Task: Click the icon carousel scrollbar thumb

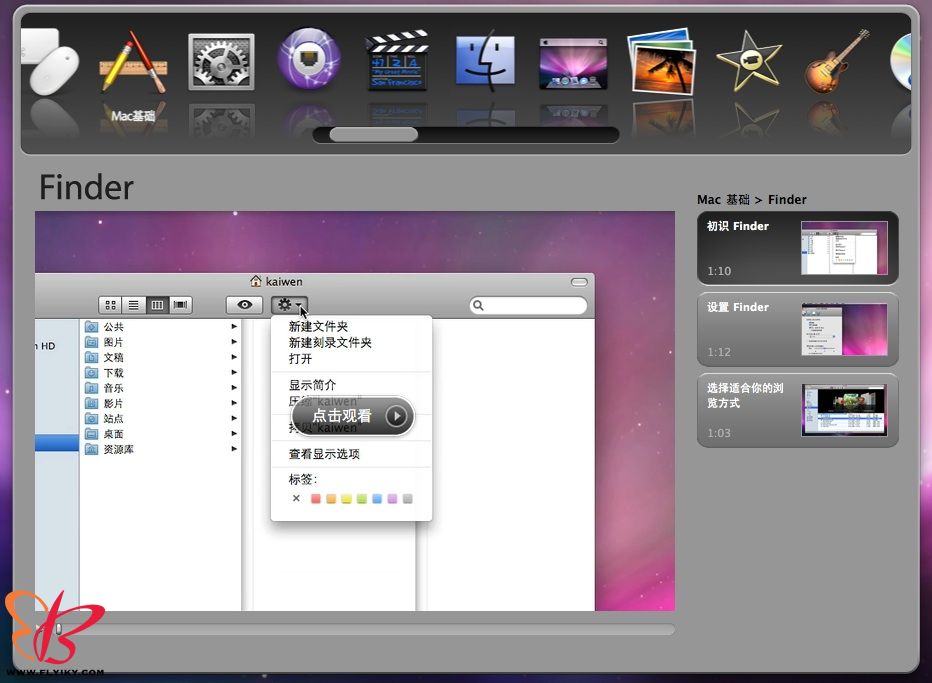Action: click(373, 134)
